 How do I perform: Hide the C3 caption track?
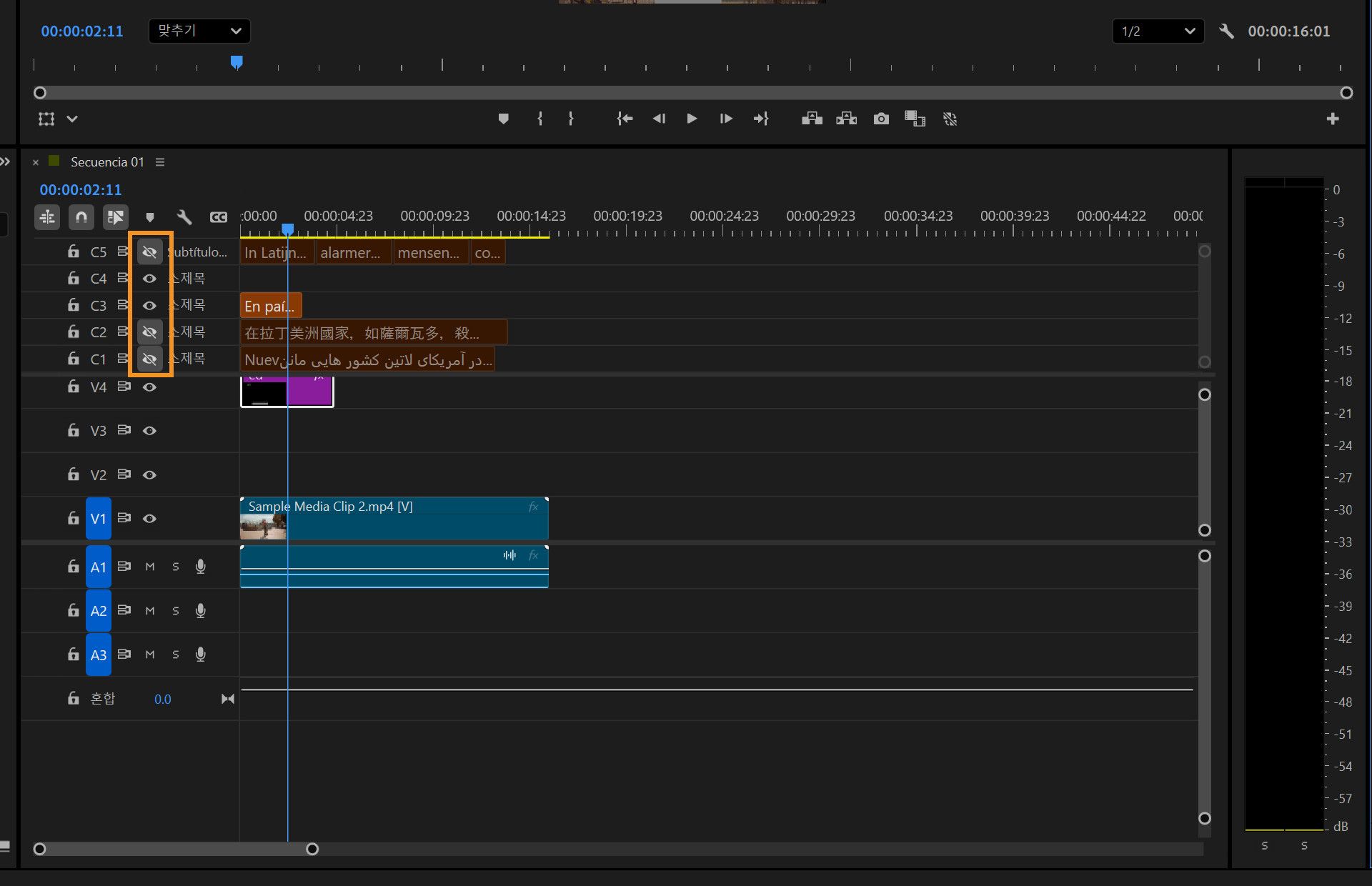tap(149, 306)
